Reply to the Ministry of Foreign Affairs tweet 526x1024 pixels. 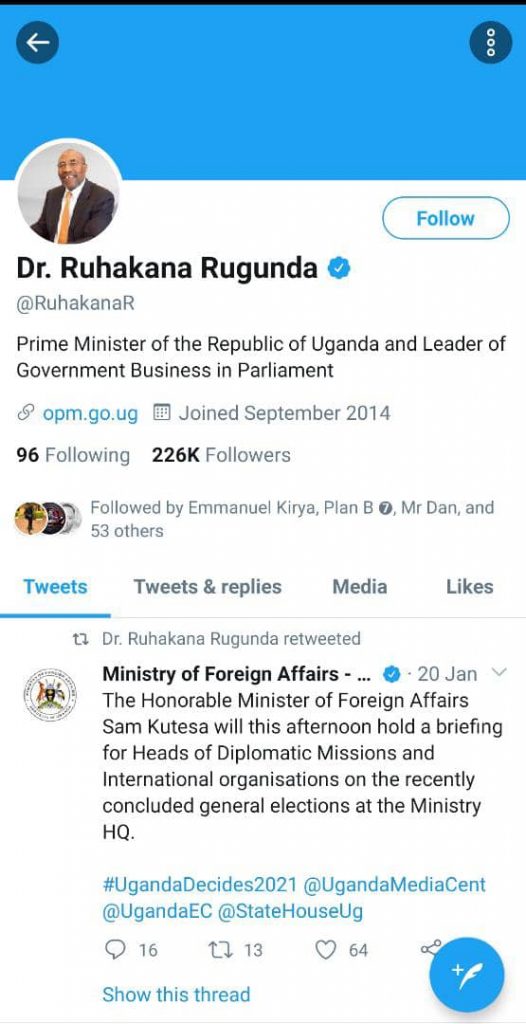114,950
